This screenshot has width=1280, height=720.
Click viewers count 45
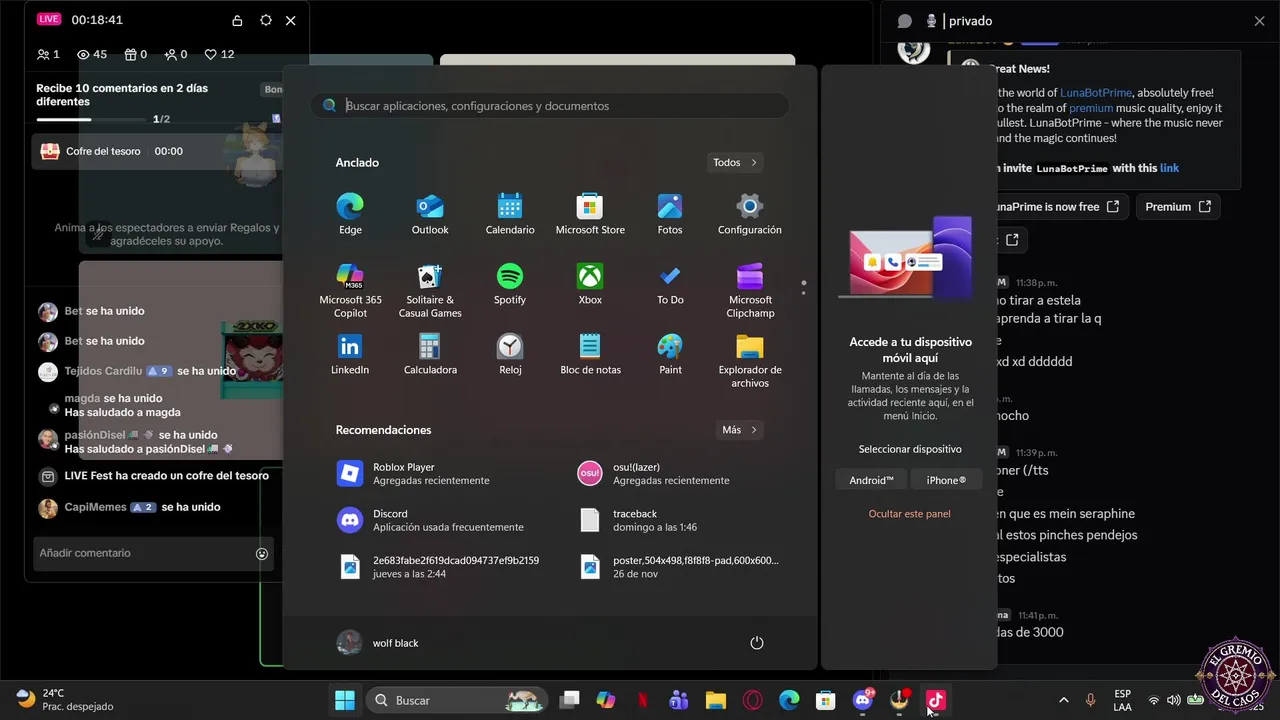pos(92,54)
